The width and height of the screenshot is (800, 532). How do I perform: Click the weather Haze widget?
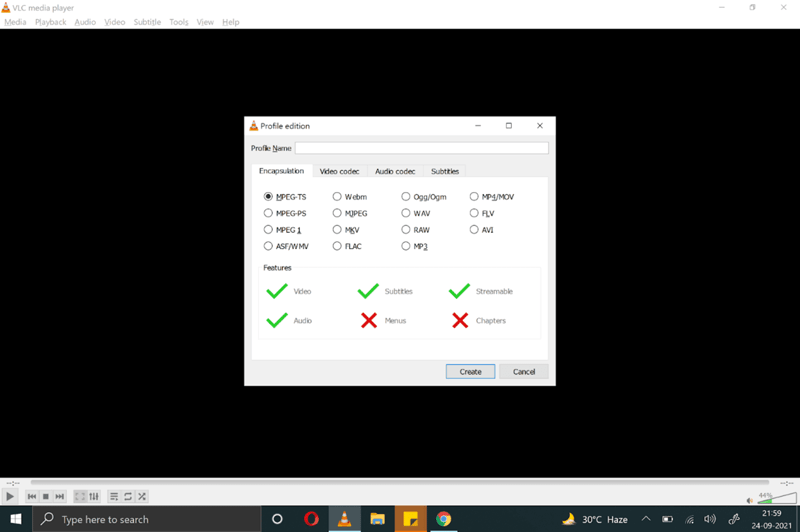coord(594,519)
